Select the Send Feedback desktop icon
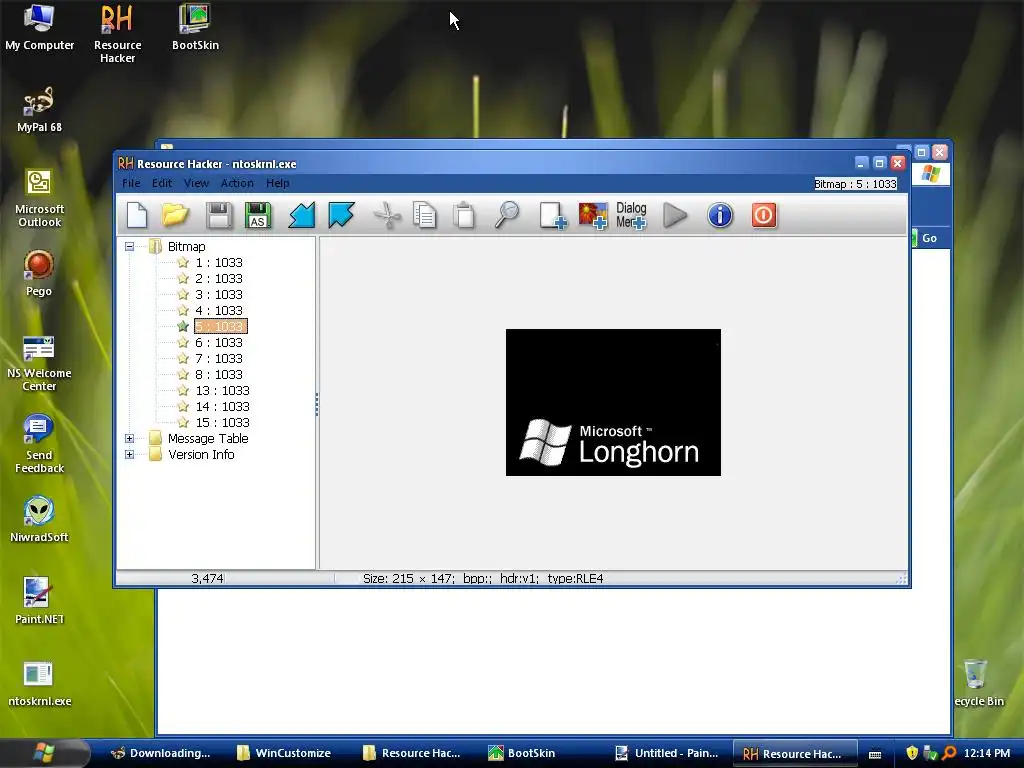 [39, 445]
